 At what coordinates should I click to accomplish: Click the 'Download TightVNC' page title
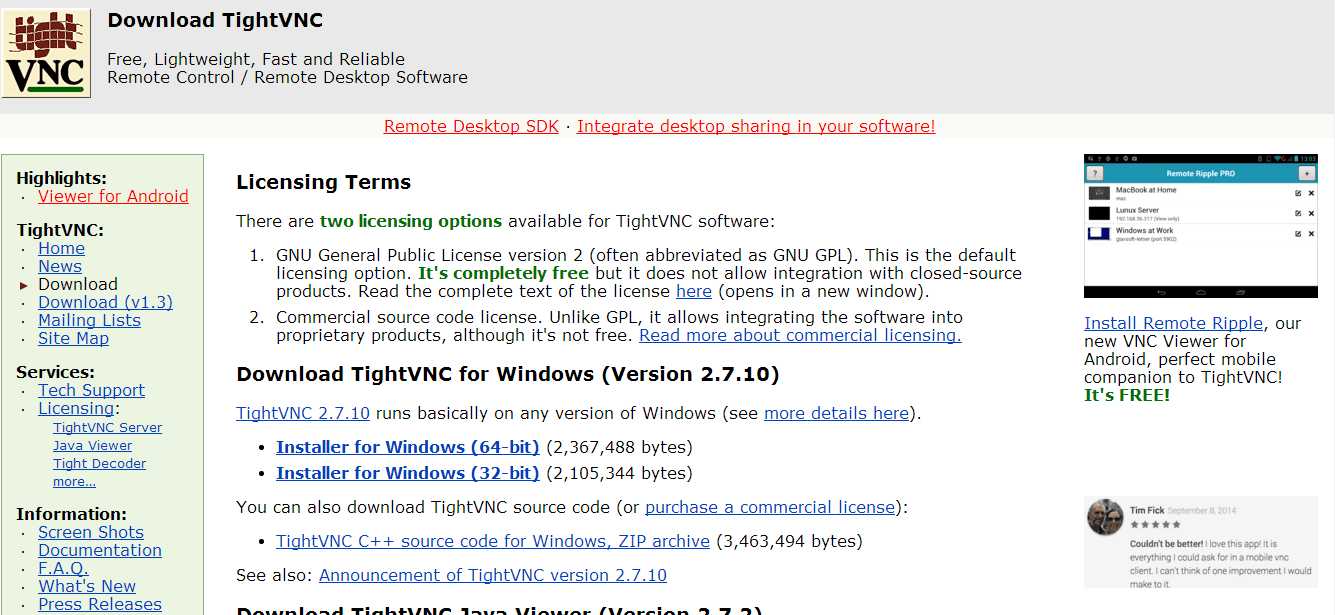[215, 20]
